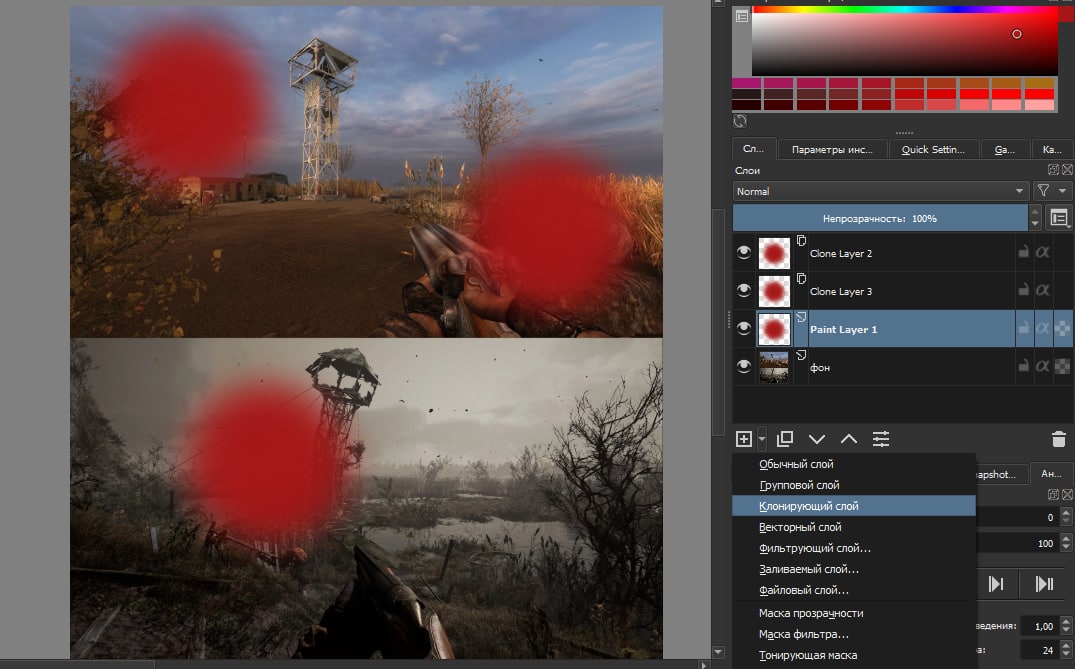Screen dimensions: 1075x669
Task: Lock Clone Layer 3
Action: tap(1024, 290)
